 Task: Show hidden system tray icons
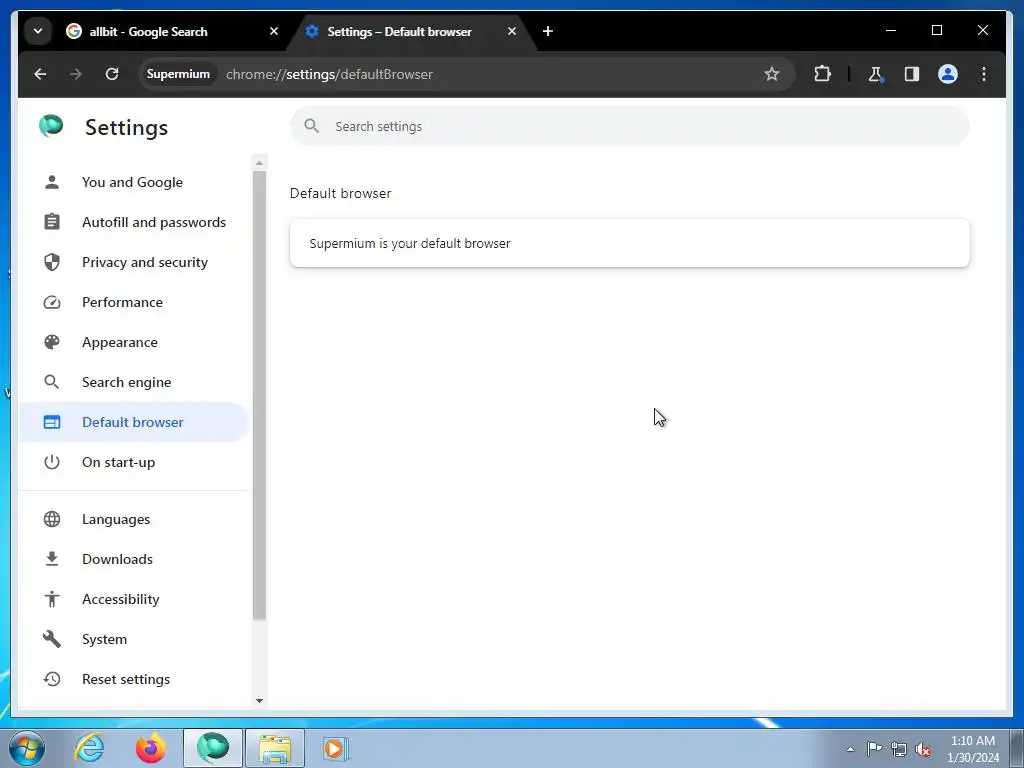click(x=850, y=749)
